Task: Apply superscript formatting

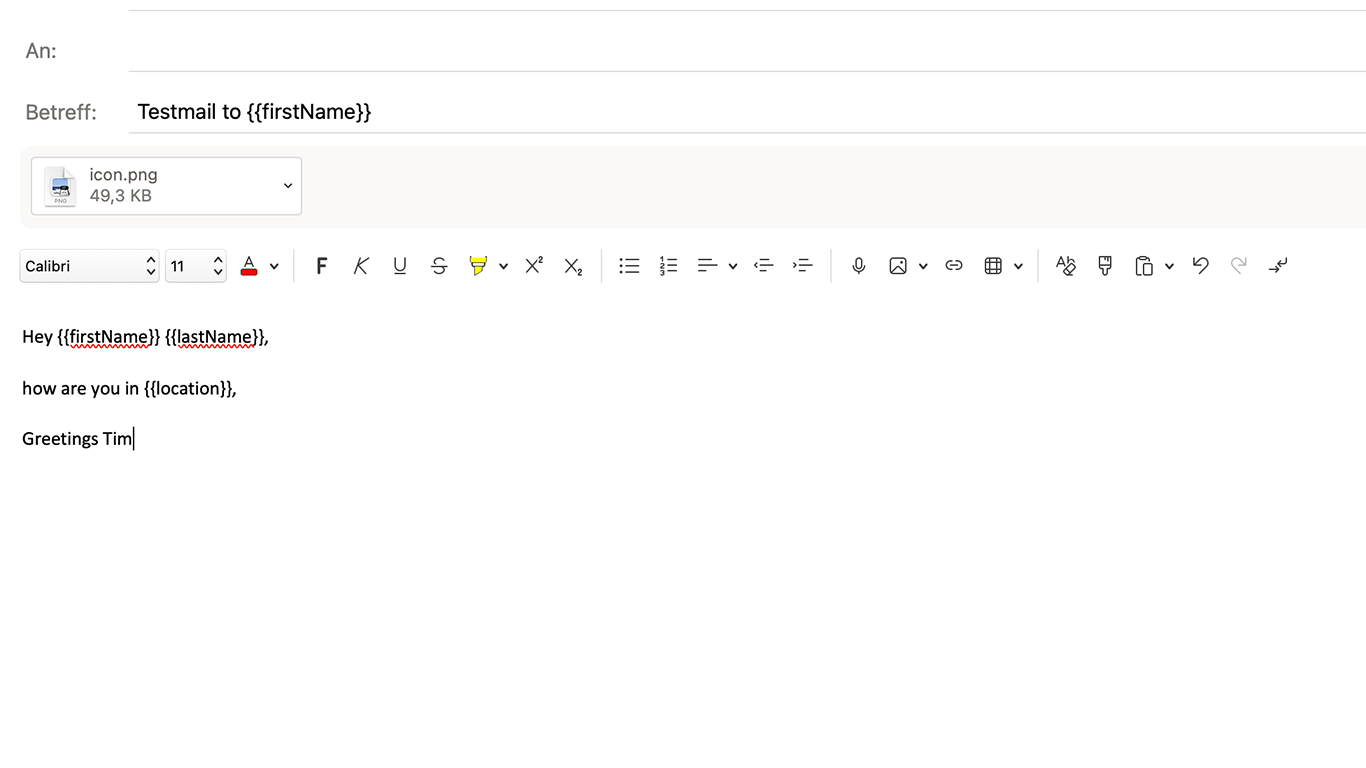Action: tap(534, 265)
